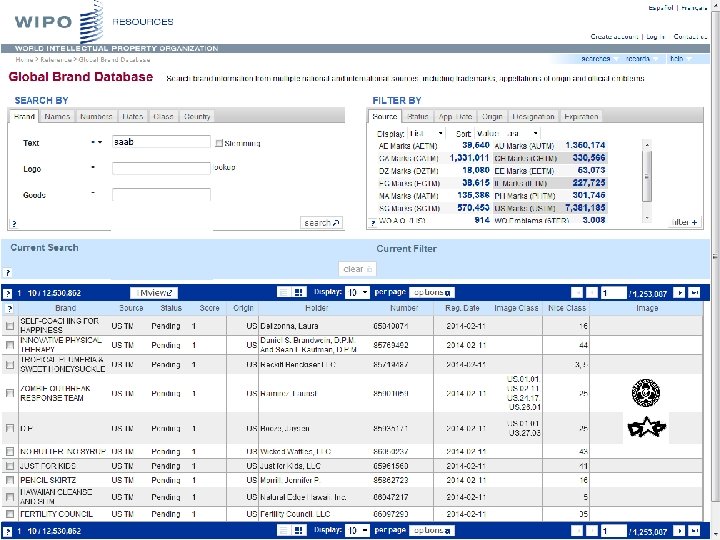
Task: Click the Create account link
Action: [x=614, y=36]
